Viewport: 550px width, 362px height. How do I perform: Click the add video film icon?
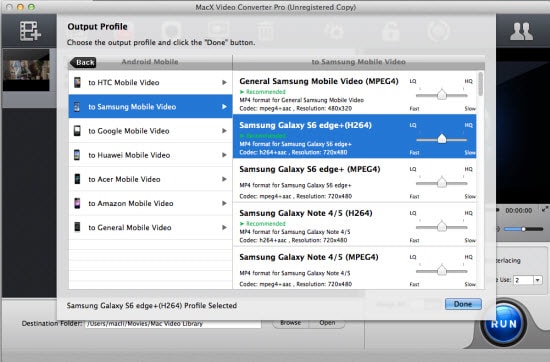[30, 31]
